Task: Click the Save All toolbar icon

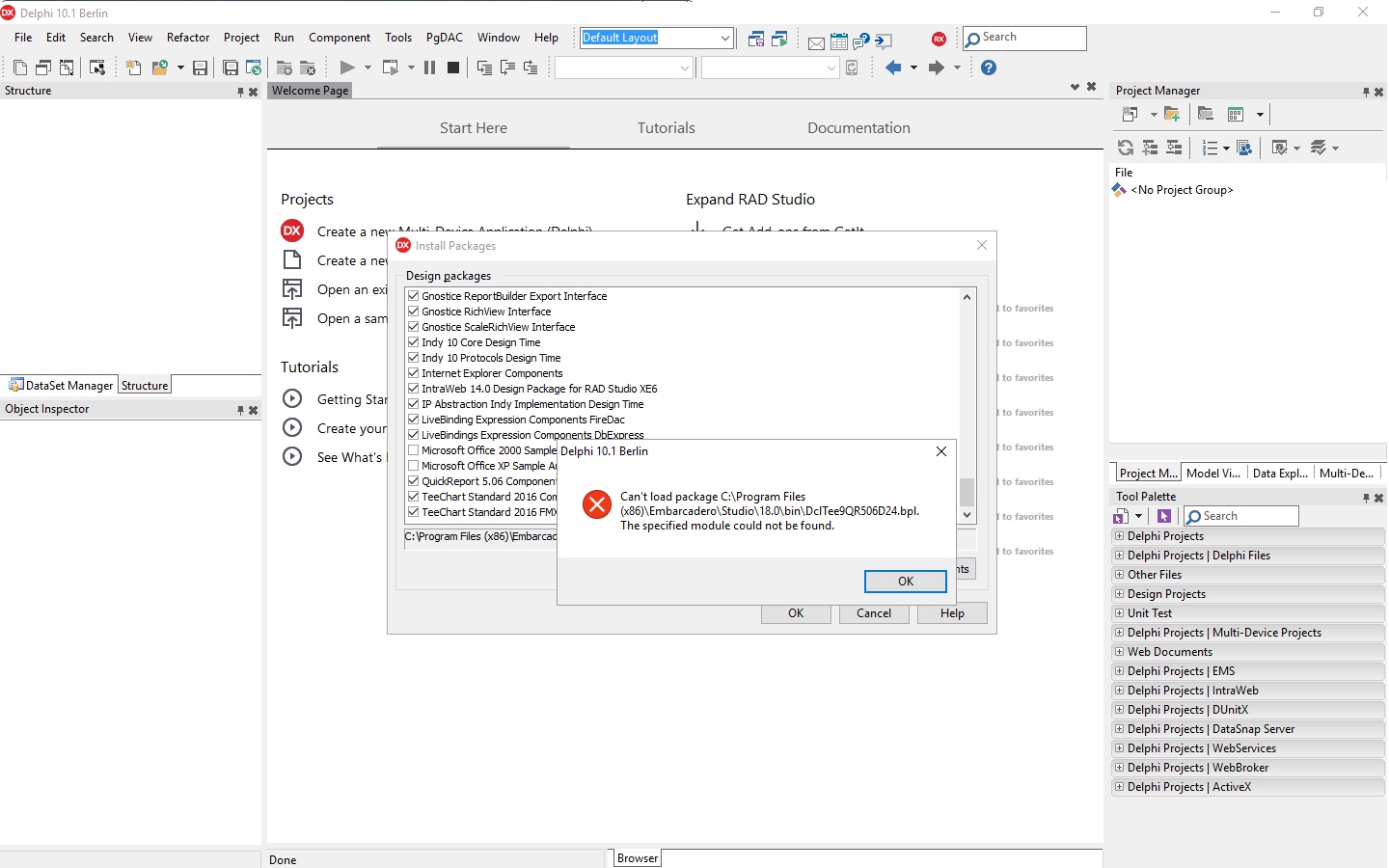Action: click(231, 68)
